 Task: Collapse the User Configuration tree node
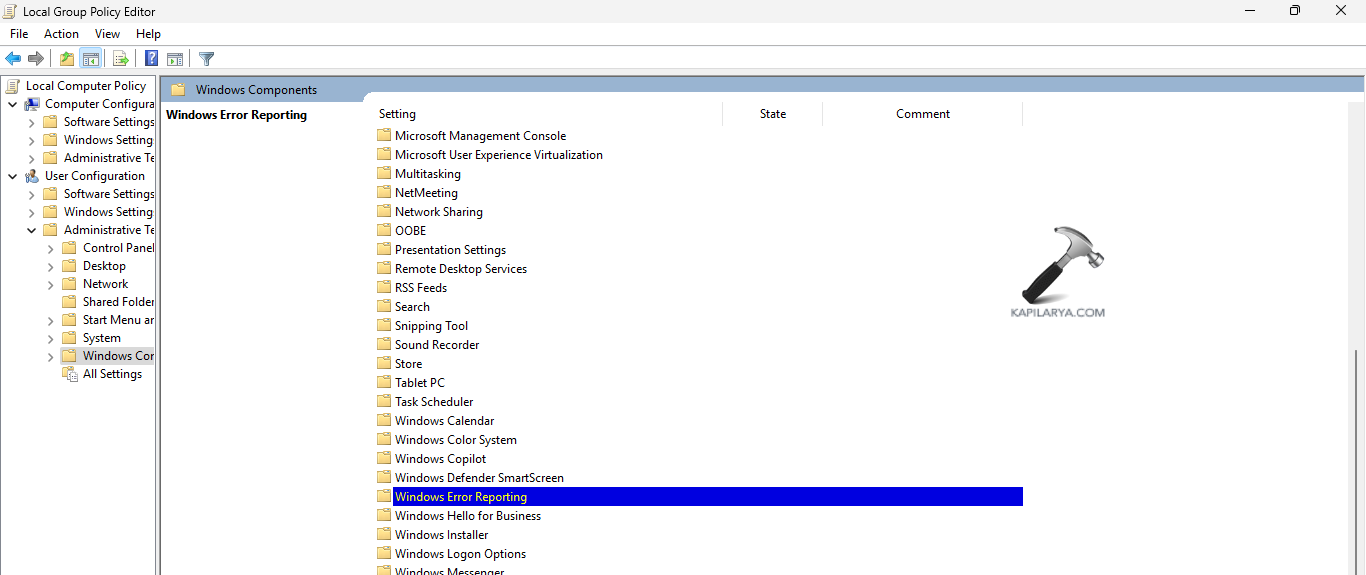tap(13, 176)
